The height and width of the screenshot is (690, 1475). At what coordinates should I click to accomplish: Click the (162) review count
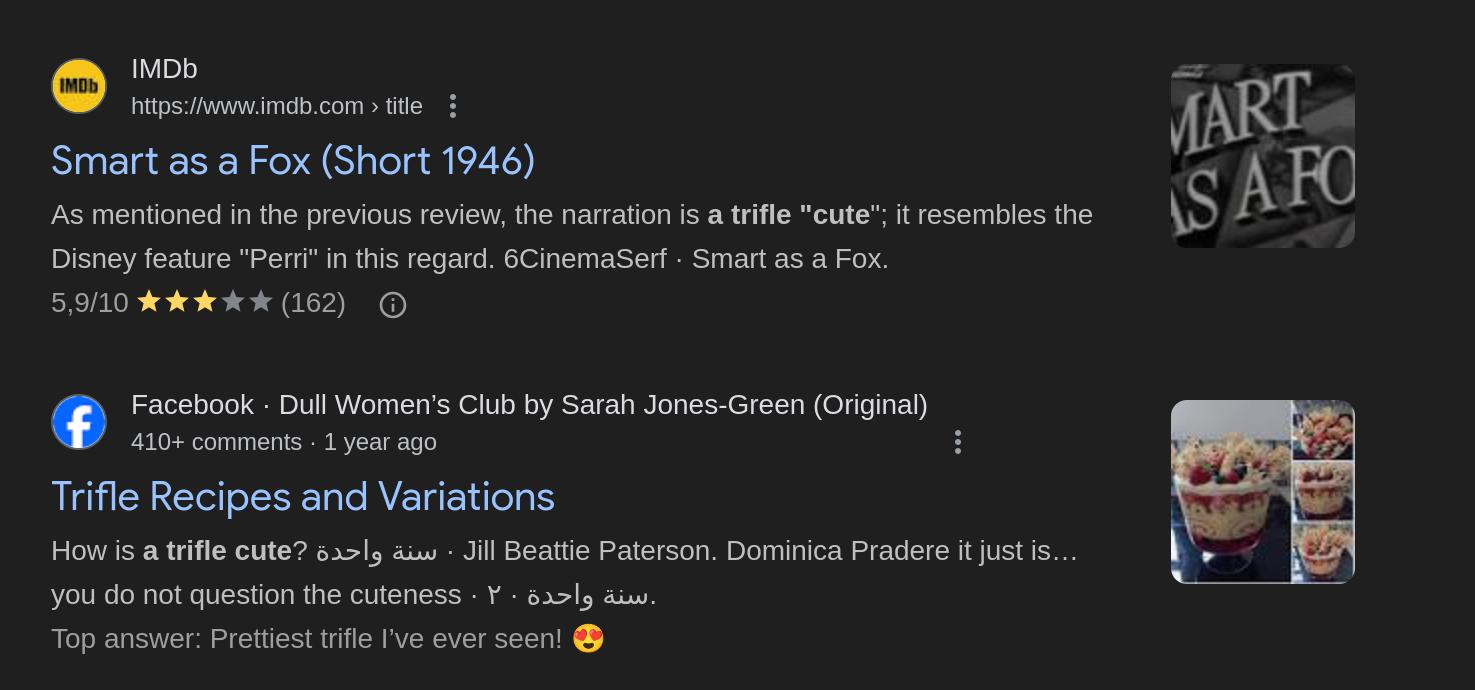(313, 303)
